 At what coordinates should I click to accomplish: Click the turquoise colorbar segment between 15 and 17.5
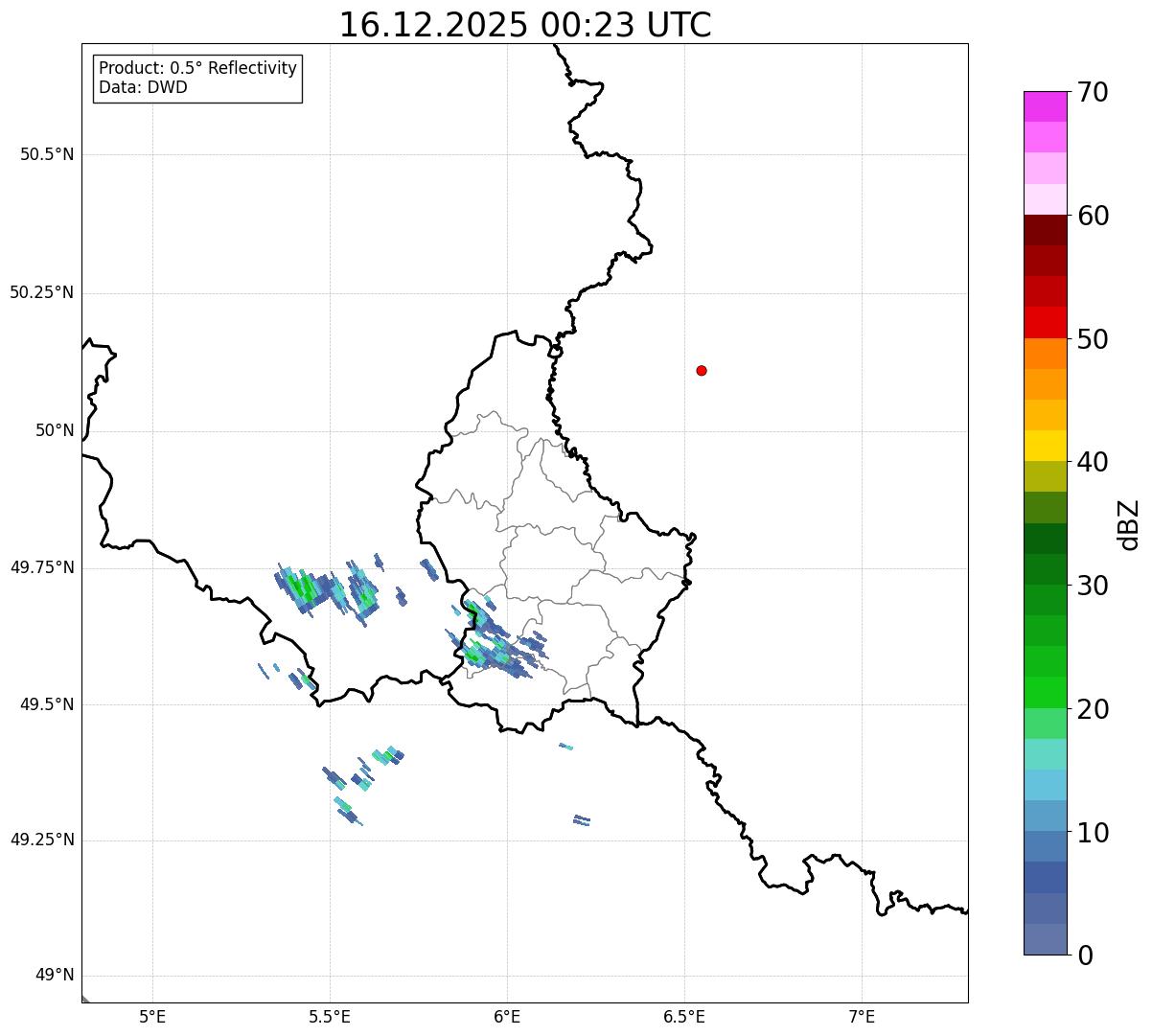[x=1045, y=754]
